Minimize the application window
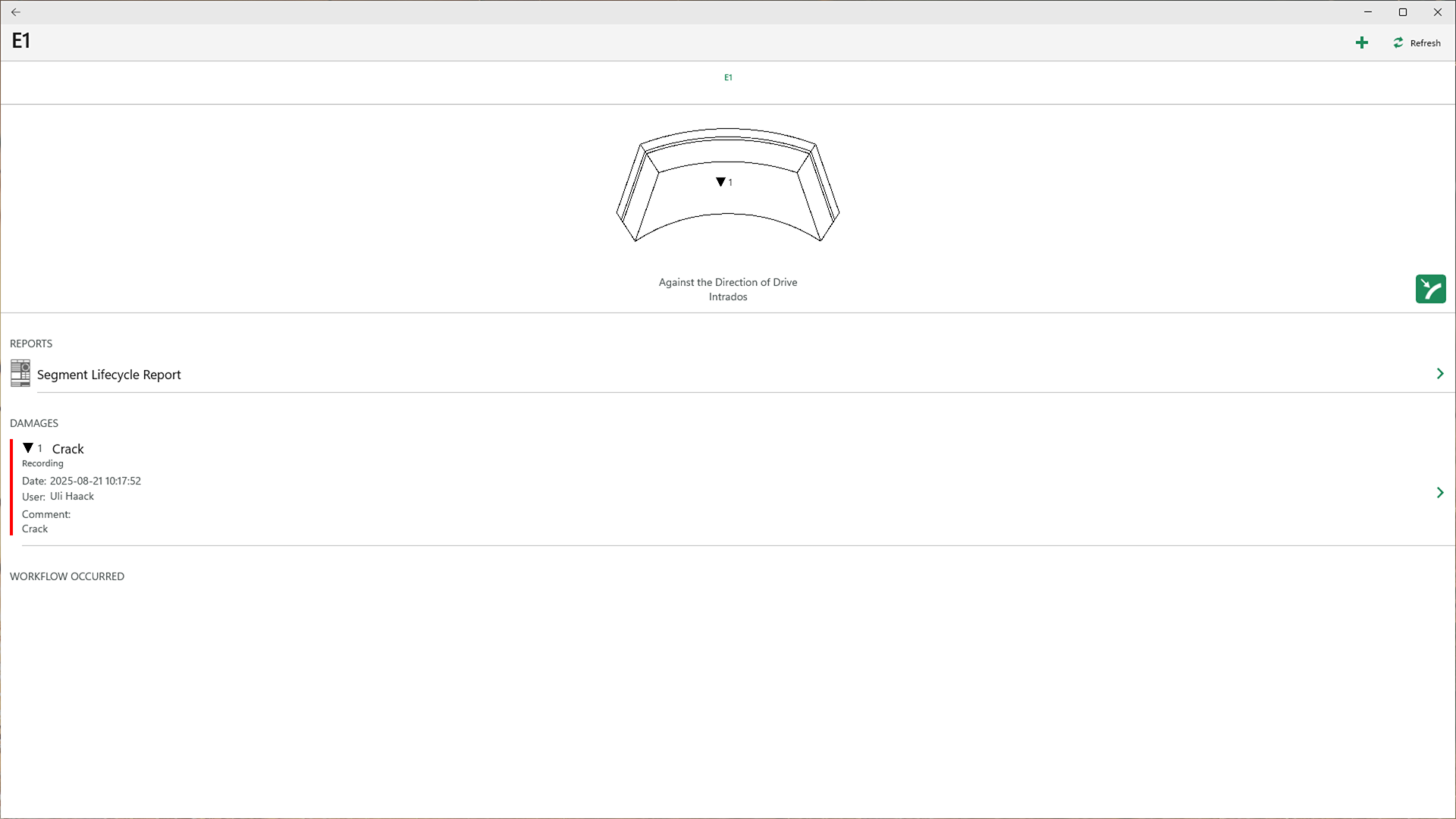Viewport: 1456px width, 819px height. click(x=1368, y=12)
